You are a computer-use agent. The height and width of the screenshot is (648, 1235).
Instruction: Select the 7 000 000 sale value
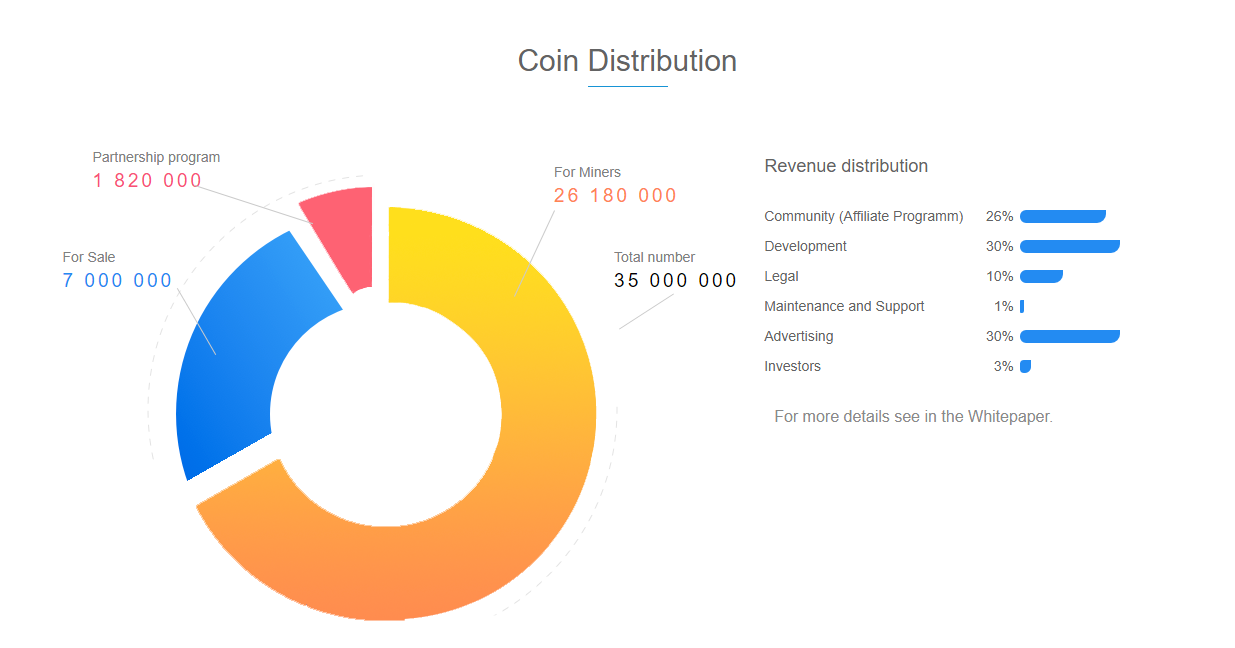pos(117,281)
